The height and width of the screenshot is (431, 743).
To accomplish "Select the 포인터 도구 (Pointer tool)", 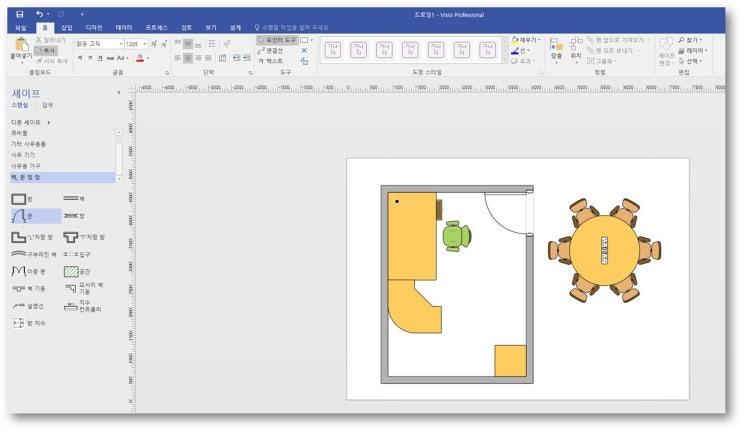I will [x=277, y=40].
